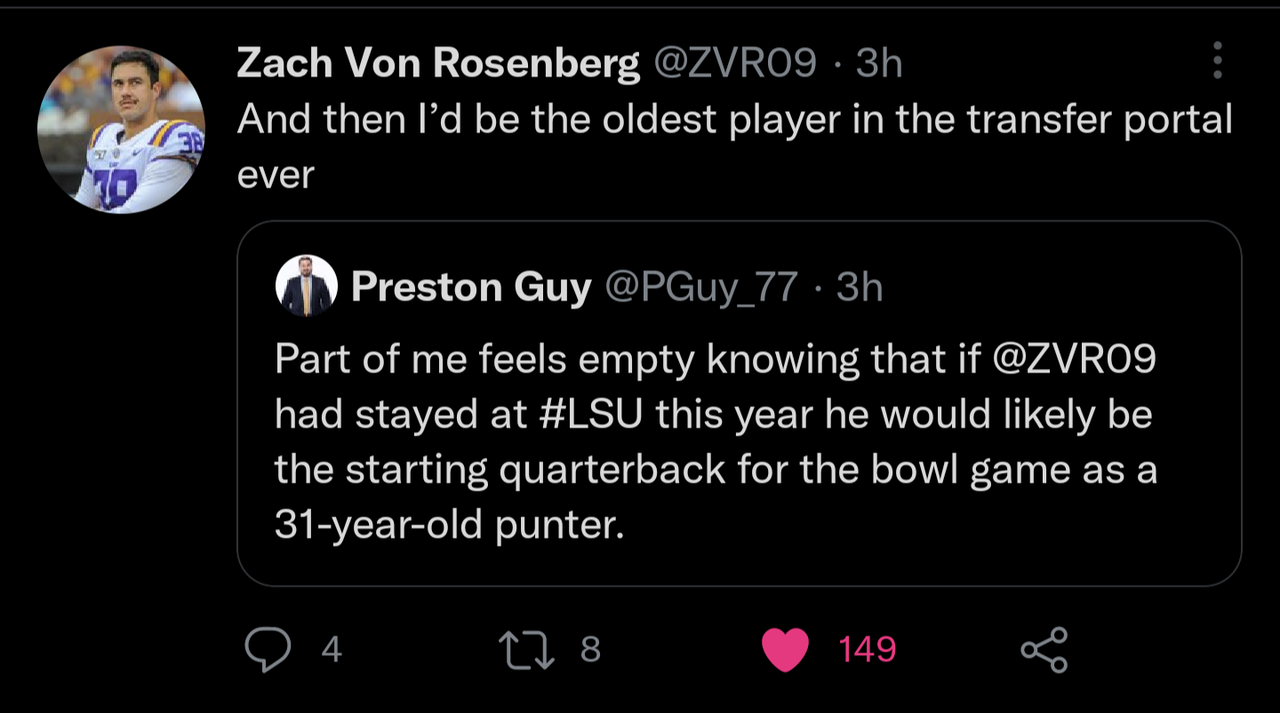Click the 149 likes count
This screenshot has width=1280, height=713.
pyautogui.click(x=867, y=650)
